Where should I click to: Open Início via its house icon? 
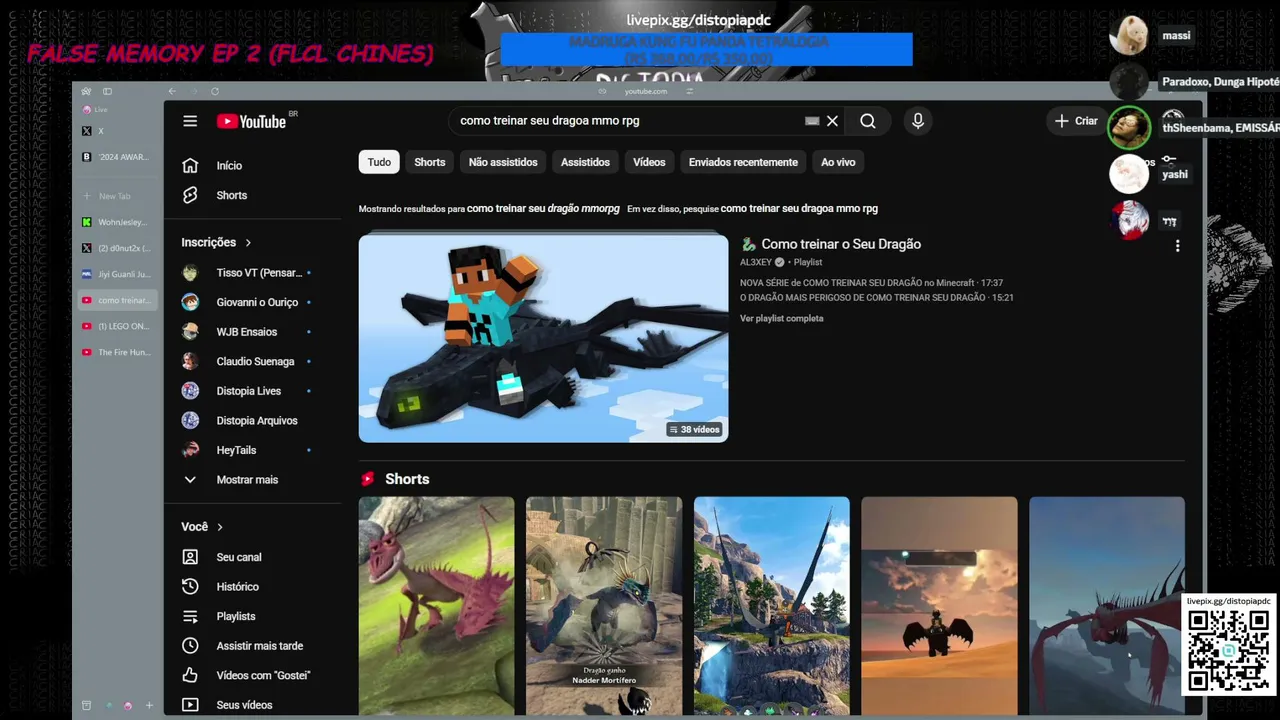point(190,166)
